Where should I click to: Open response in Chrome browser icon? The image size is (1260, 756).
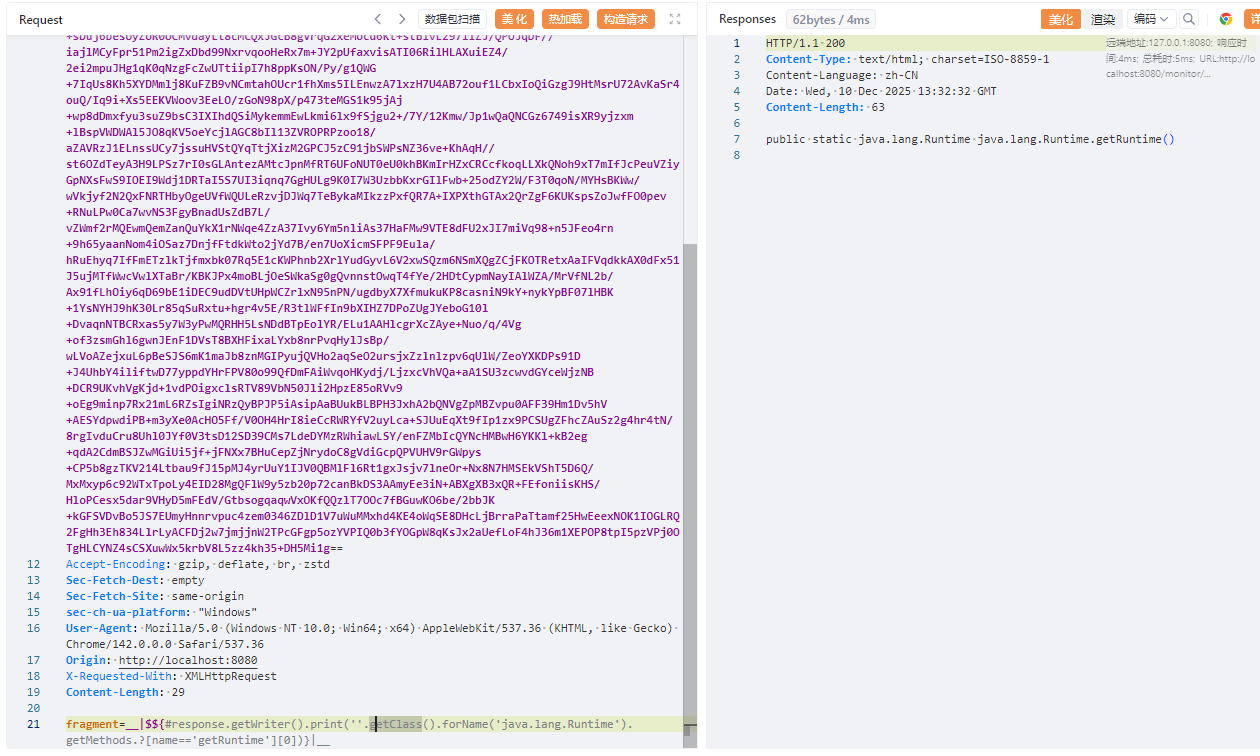[x=1225, y=19]
